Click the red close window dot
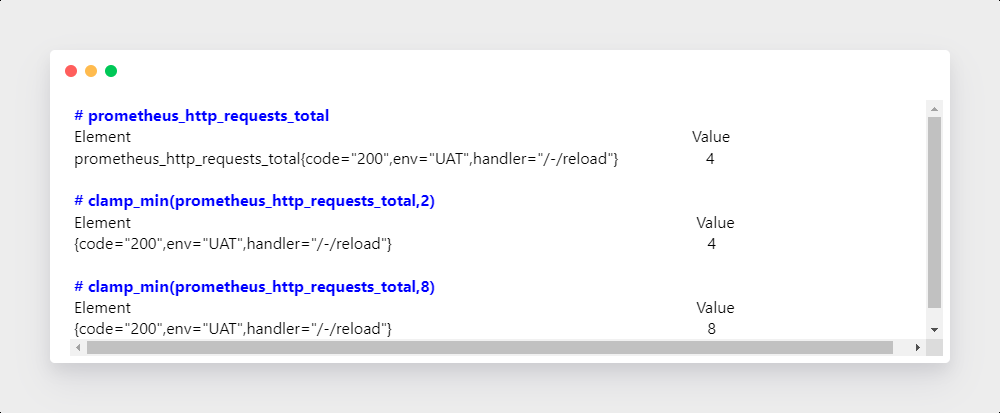The height and width of the screenshot is (413, 1000). click(71, 71)
